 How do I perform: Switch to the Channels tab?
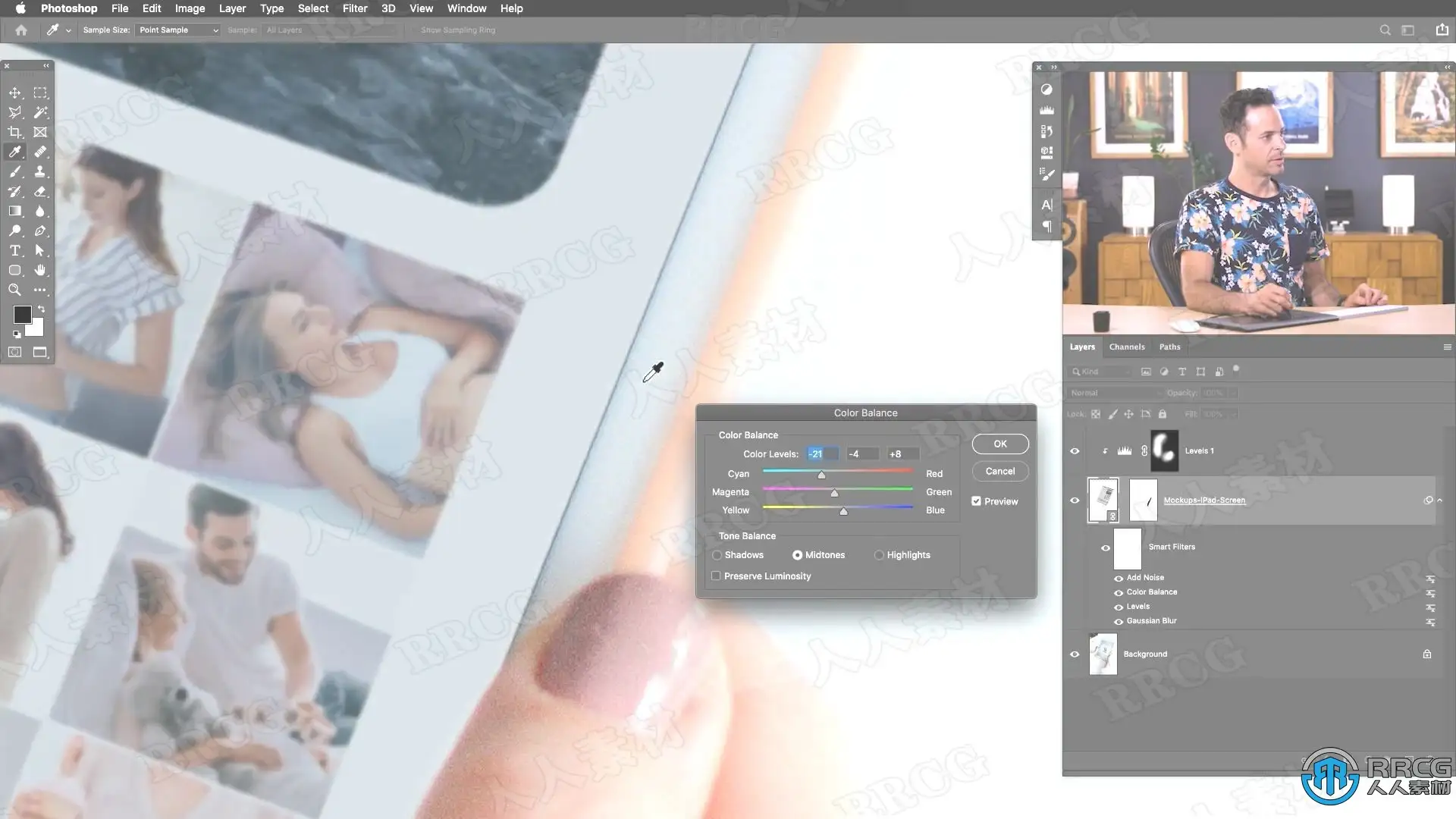coord(1126,347)
